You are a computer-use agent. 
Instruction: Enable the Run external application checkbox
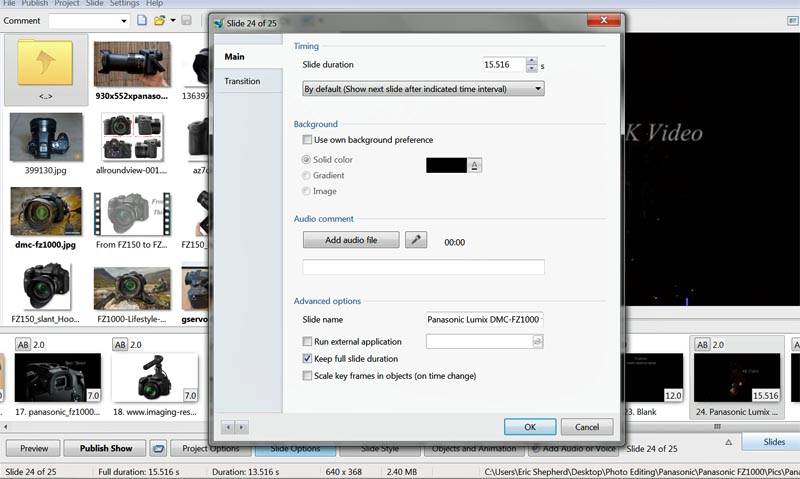[x=308, y=342]
